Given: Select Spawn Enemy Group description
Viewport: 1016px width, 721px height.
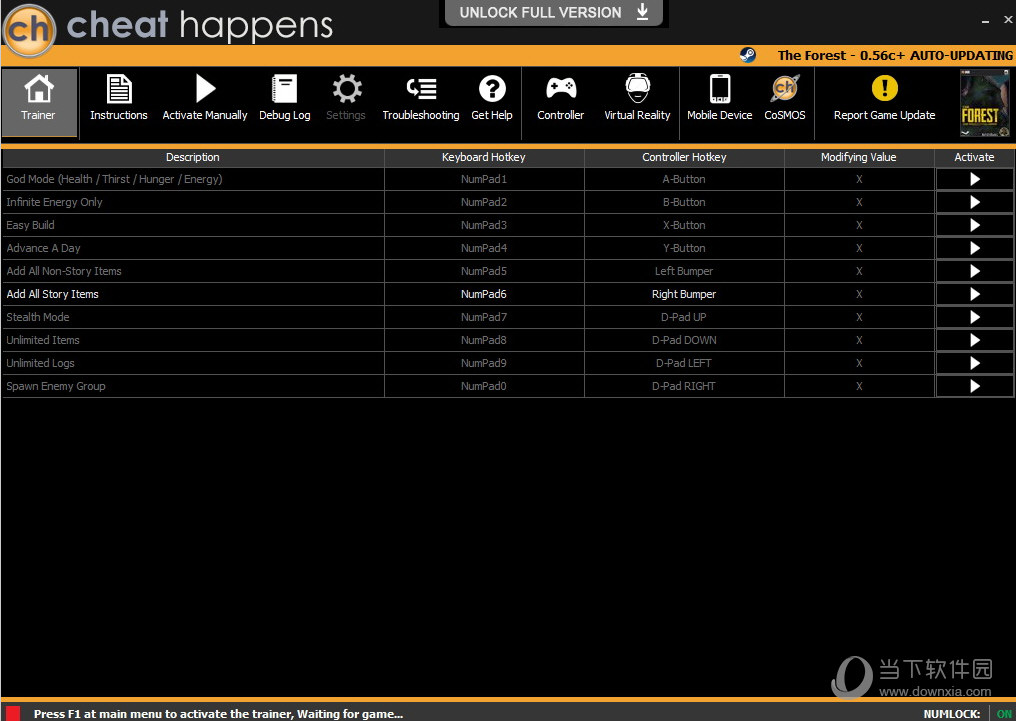Looking at the screenshot, I should point(56,386).
